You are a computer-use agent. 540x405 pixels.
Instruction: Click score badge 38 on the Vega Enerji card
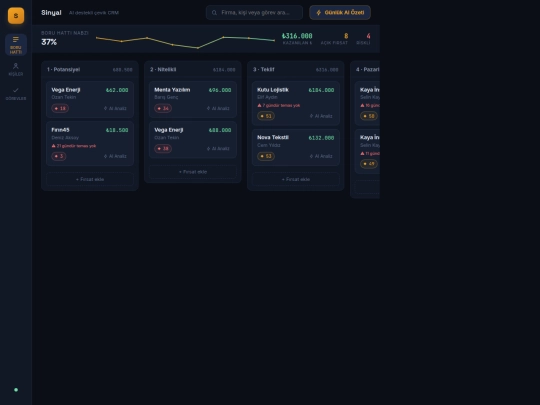[163, 148]
